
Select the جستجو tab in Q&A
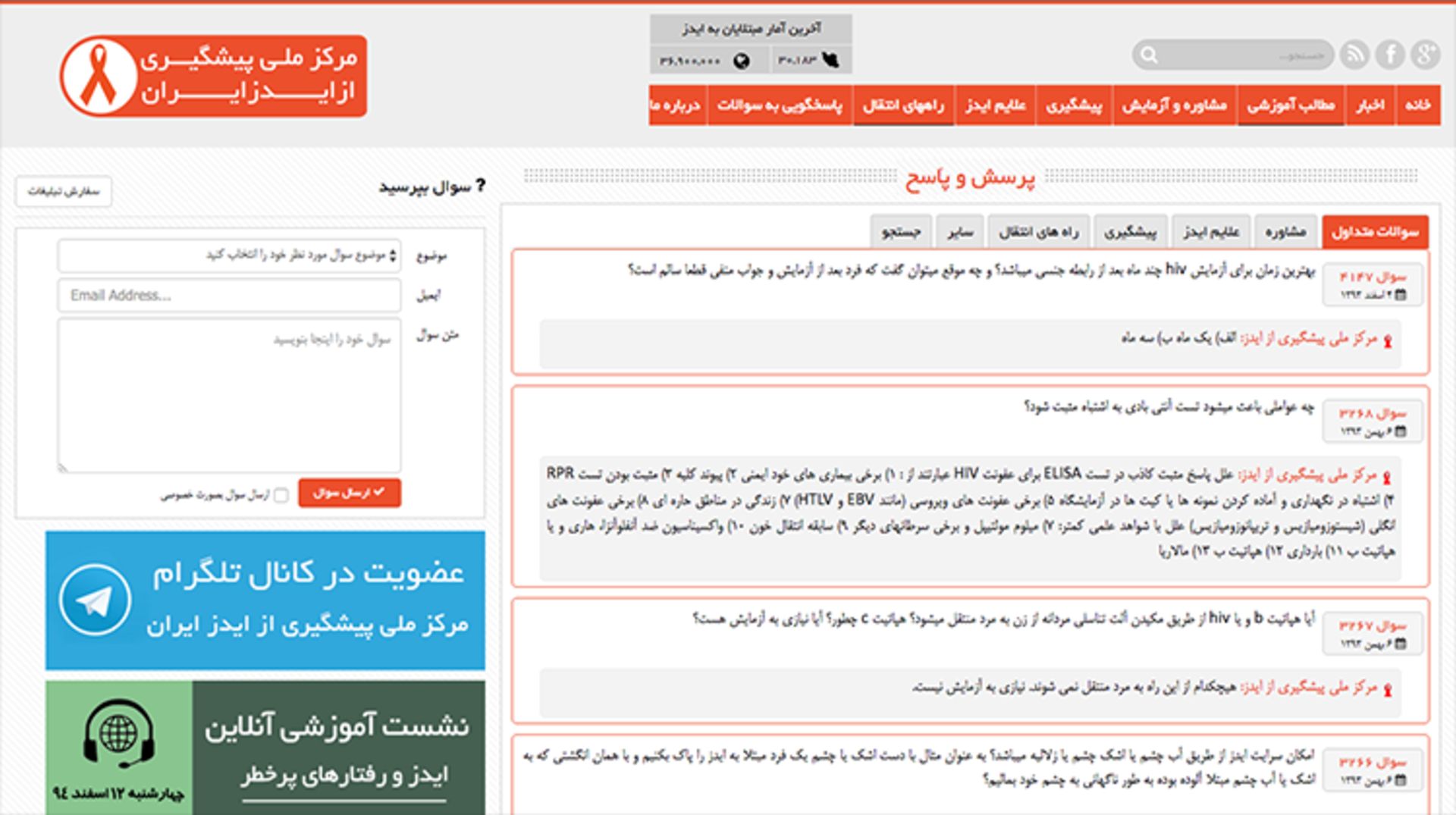(901, 232)
